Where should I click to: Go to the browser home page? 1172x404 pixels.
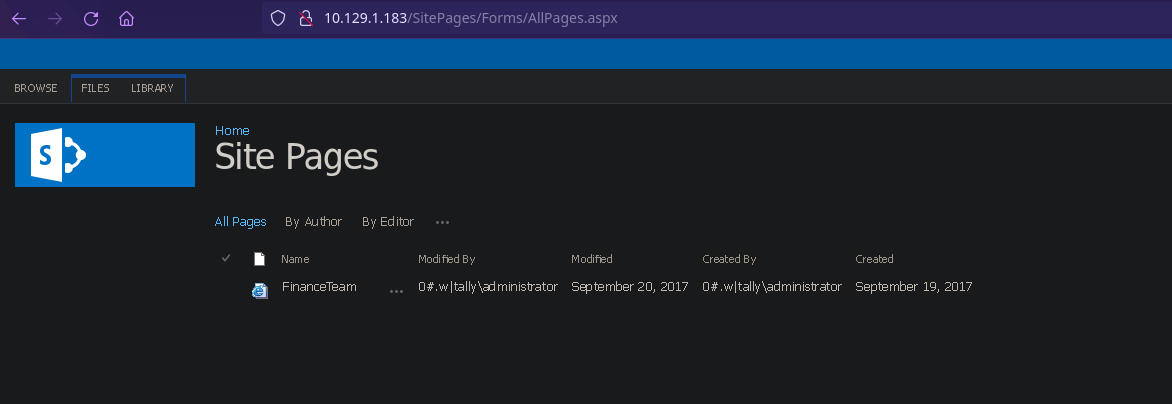[x=126, y=18]
